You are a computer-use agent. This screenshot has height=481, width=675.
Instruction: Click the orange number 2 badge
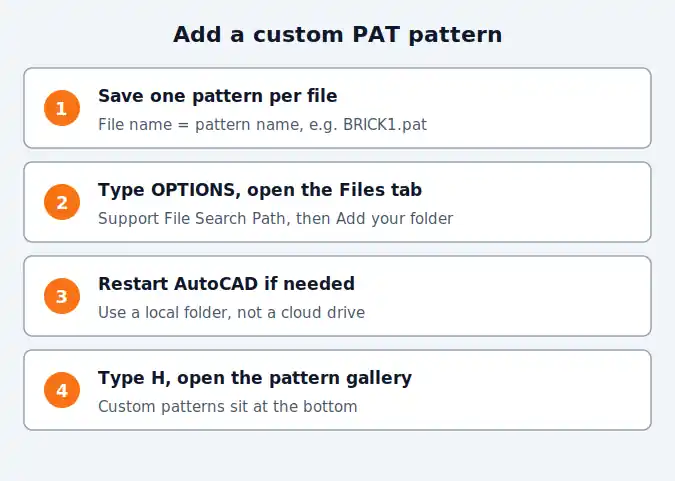[62, 202]
